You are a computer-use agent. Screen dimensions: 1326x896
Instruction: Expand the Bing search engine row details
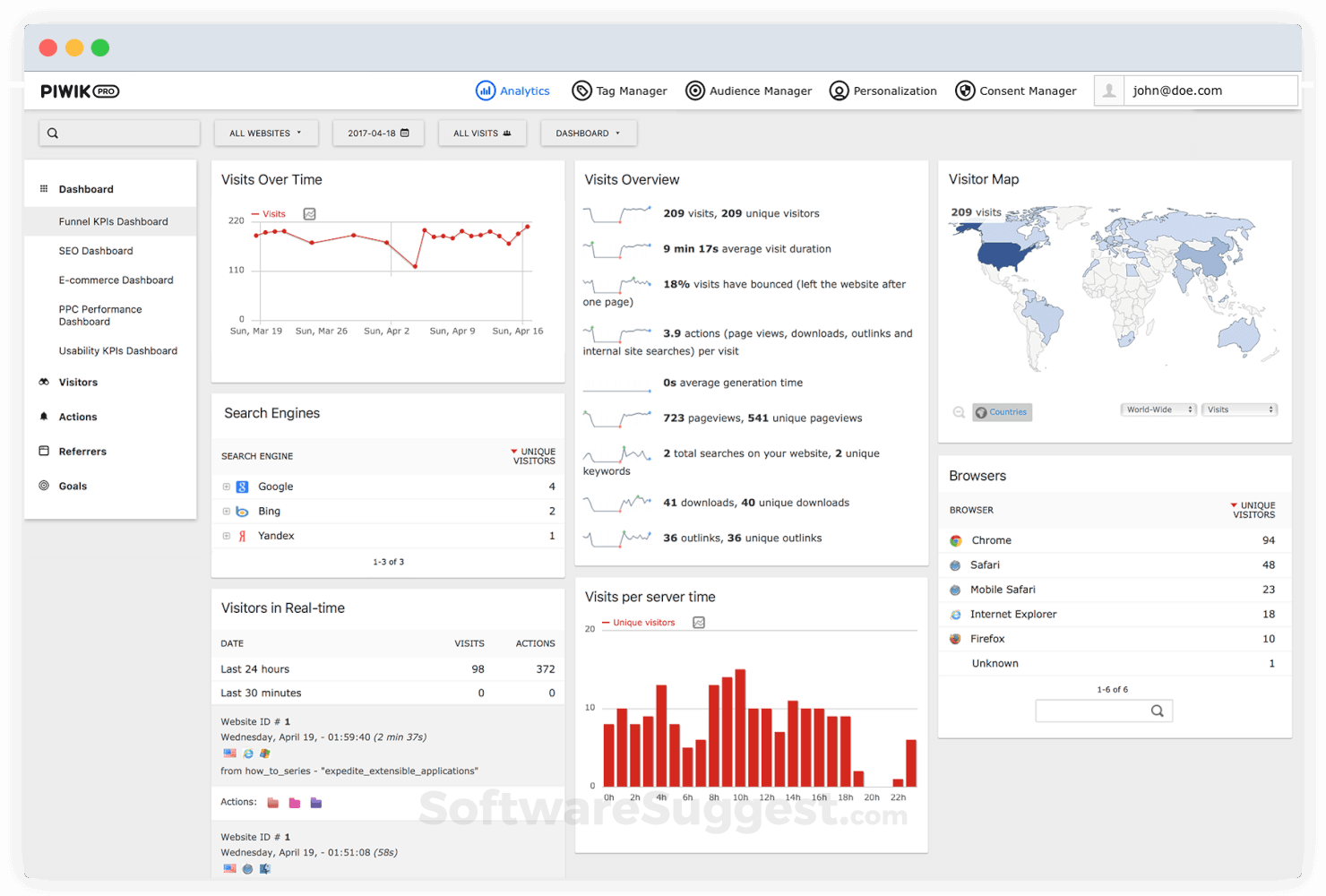pyautogui.click(x=226, y=511)
